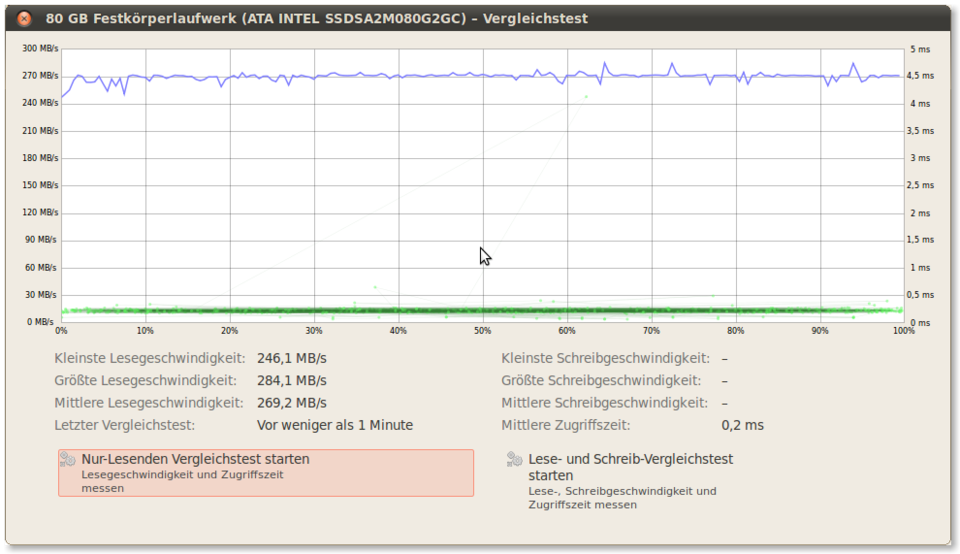Close the Vergleichstest window

[x=25, y=18]
